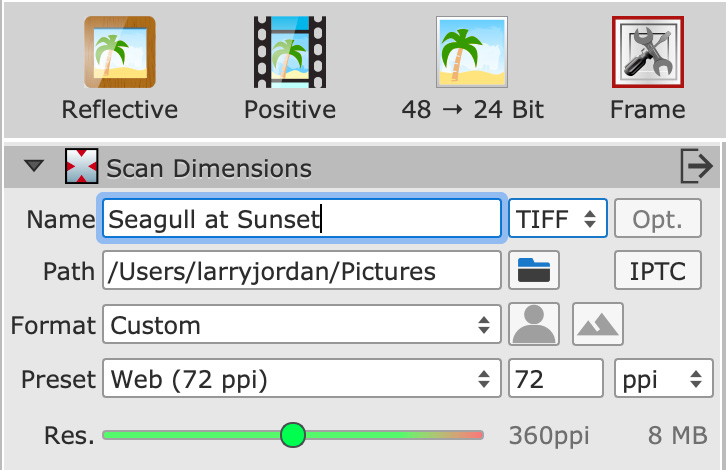
Task: Open the Web (72 ppi) preset dropdown
Action: pos(302,378)
